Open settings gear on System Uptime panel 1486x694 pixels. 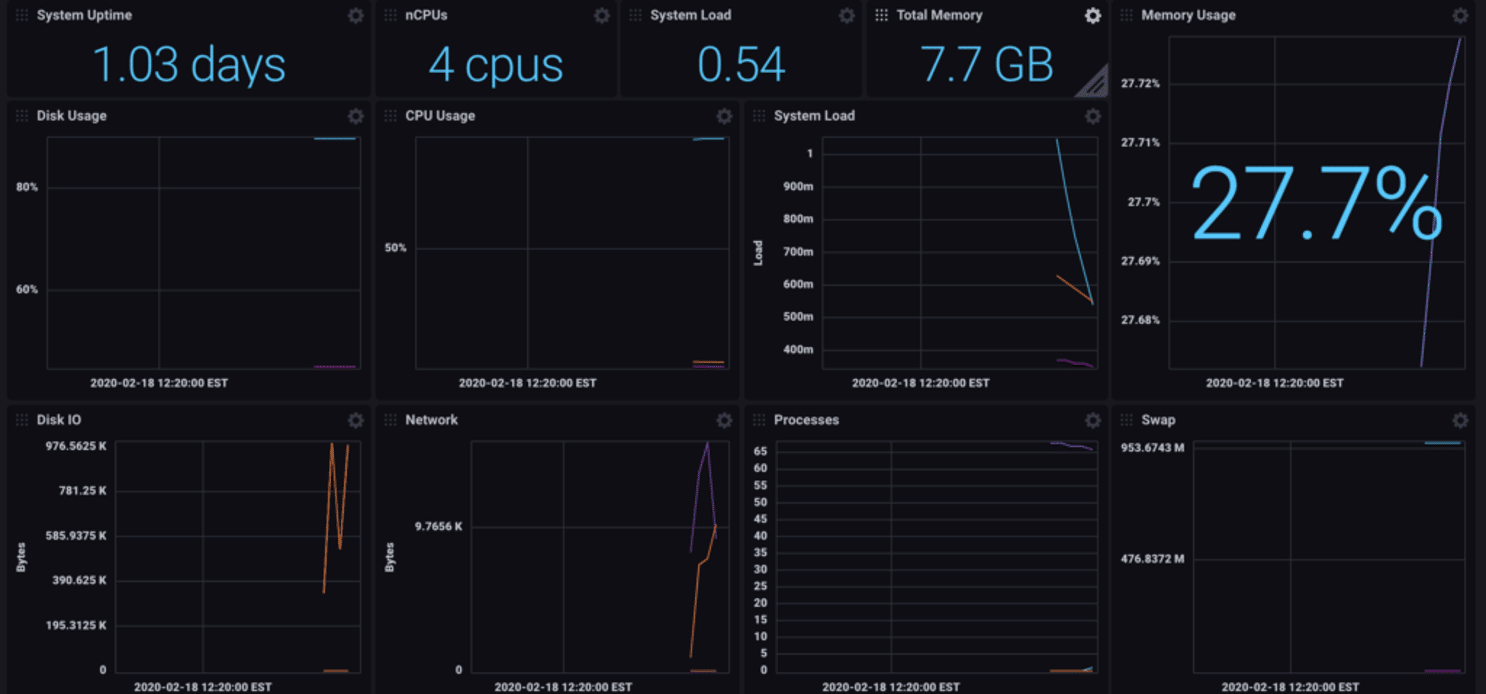[x=355, y=15]
